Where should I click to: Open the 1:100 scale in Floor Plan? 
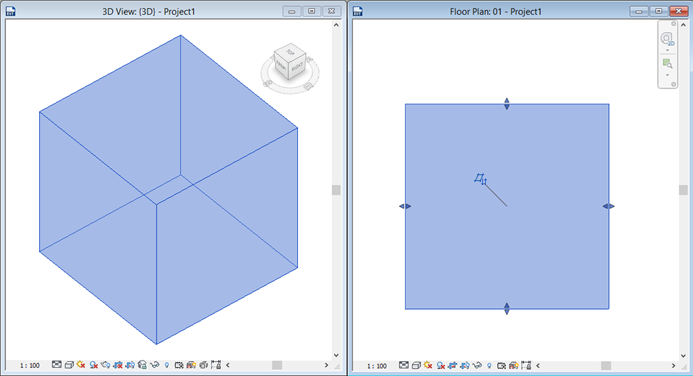tap(377, 366)
